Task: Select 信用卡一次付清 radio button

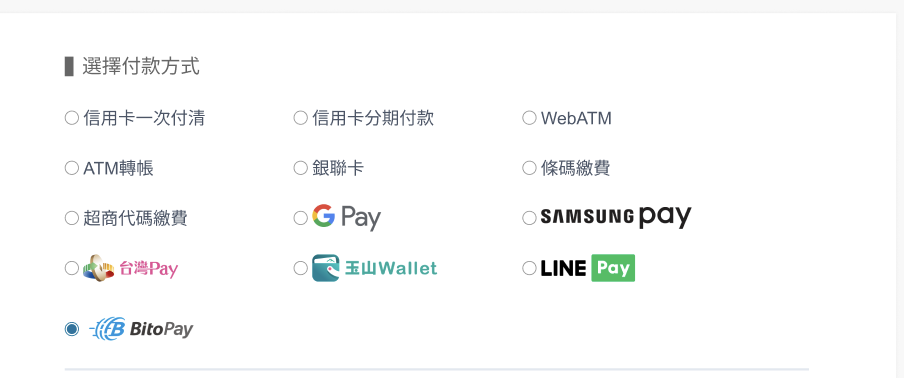Action: 71,119
